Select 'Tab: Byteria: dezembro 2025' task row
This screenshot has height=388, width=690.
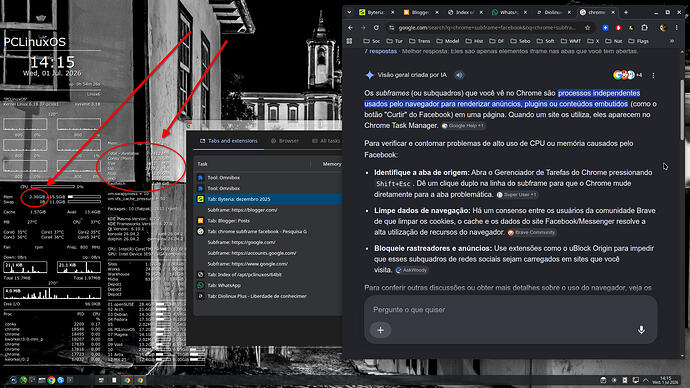(x=268, y=199)
